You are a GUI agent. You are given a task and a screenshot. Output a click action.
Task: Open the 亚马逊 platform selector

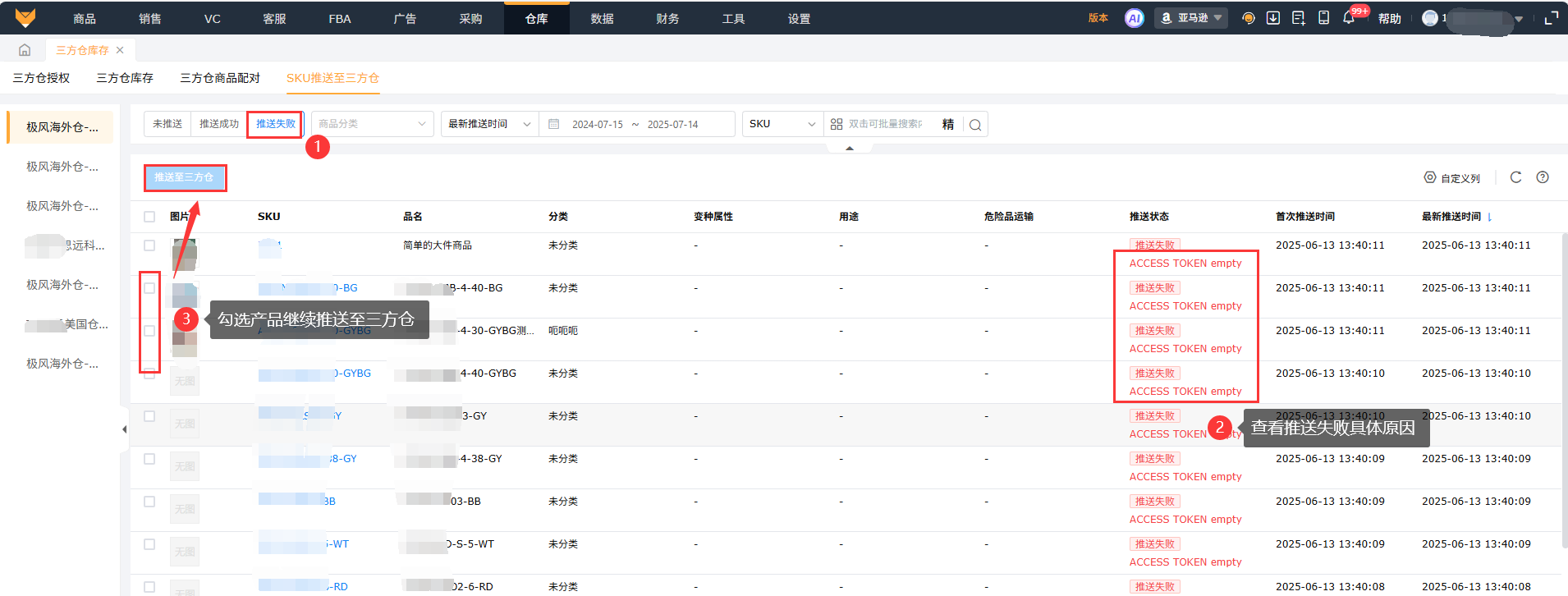click(x=1191, y=18)
